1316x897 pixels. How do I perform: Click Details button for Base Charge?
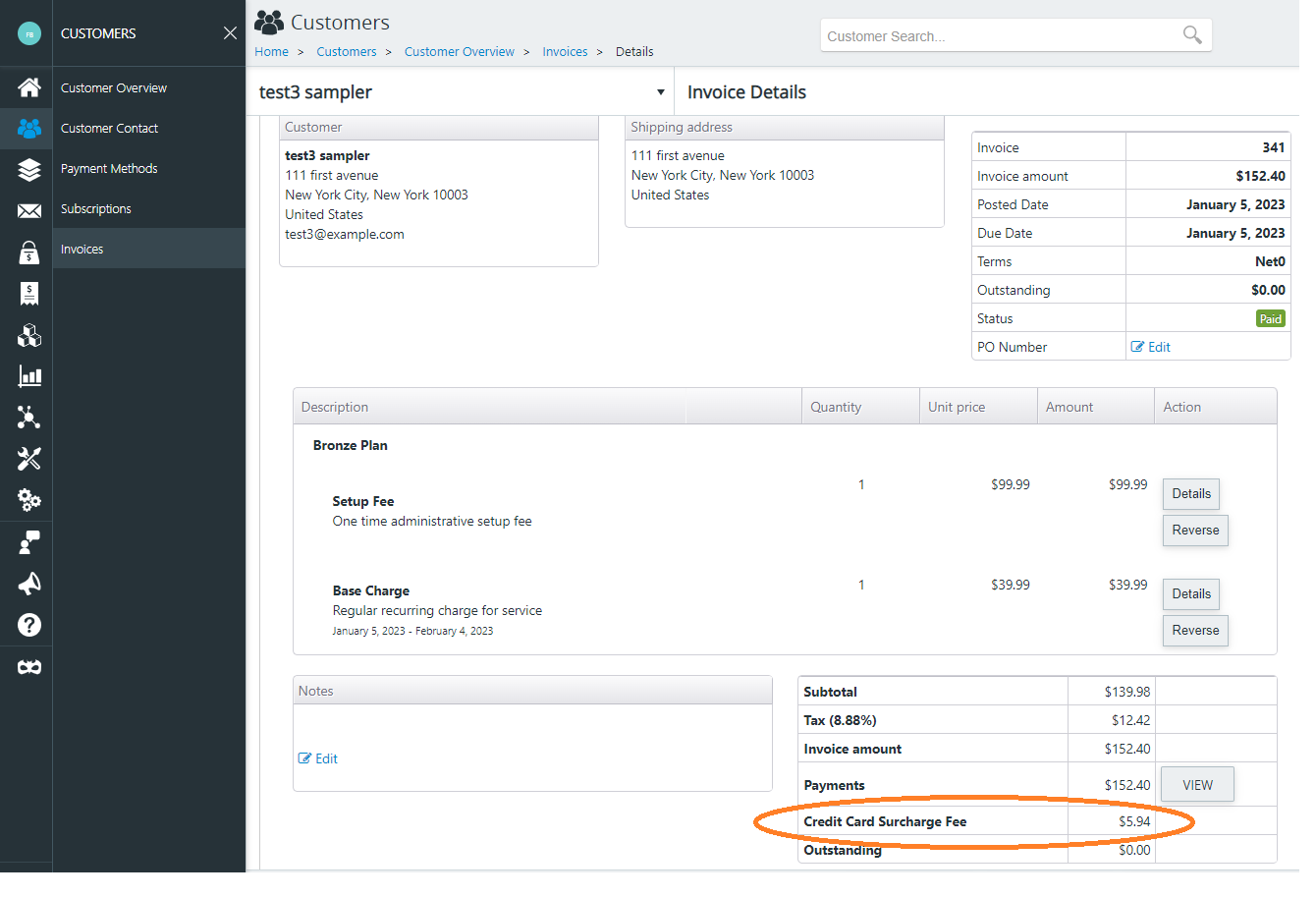[x=1191, y=593]
